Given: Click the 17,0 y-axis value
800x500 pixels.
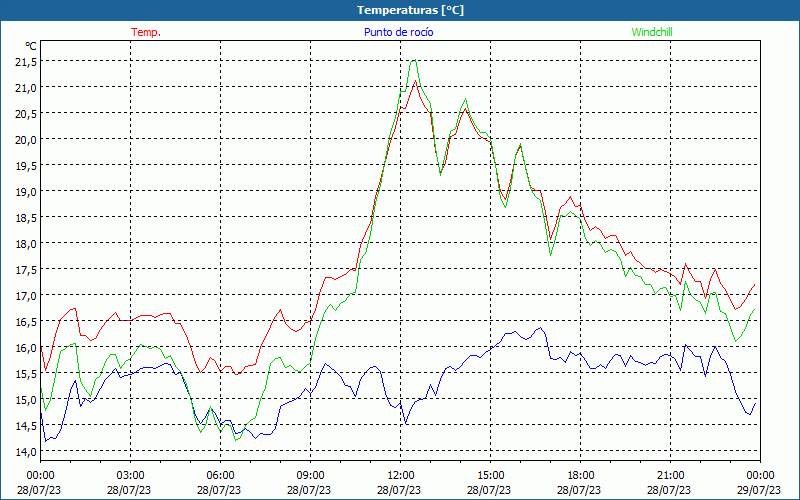Looking at the screenshot, I should click(26, 296).
